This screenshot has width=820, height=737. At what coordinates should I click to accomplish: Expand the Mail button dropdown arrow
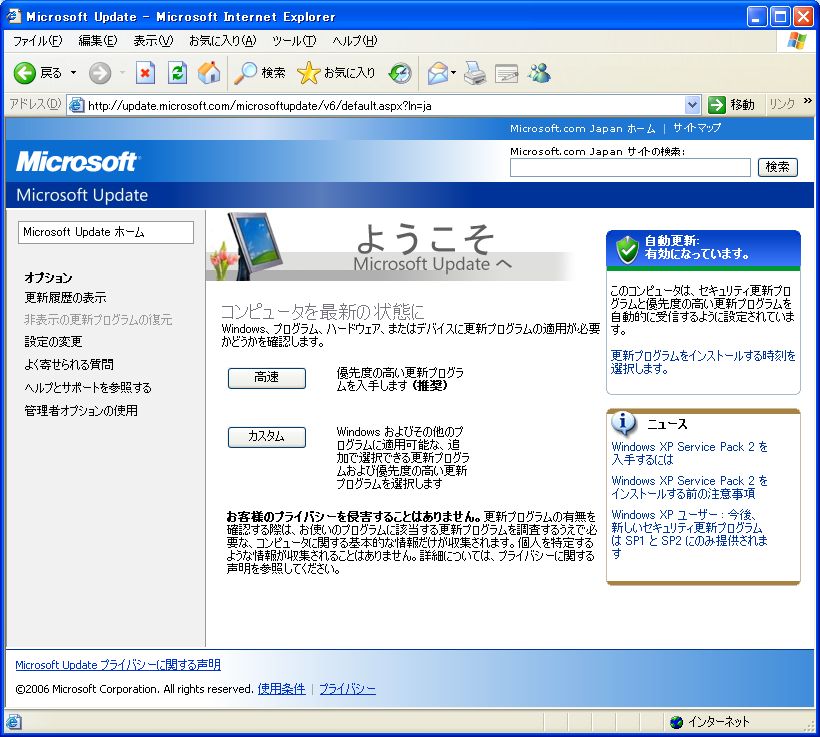(x=453, y=73)
